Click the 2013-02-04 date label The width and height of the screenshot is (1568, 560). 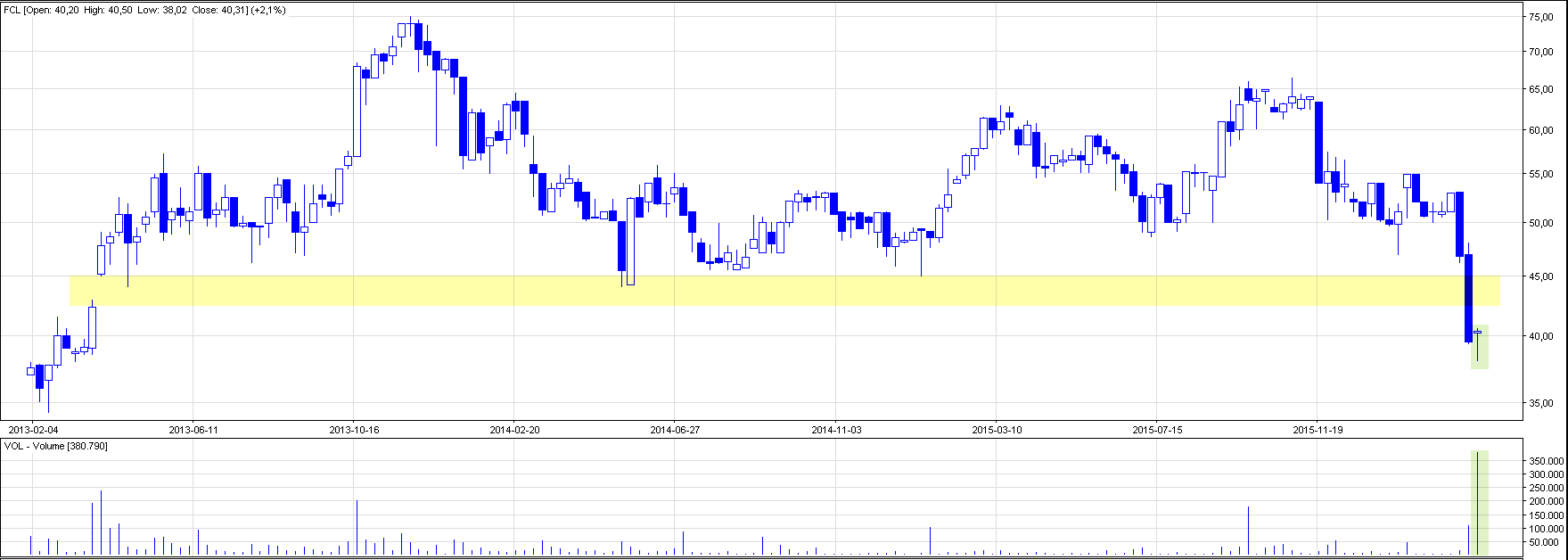tap(33, 430)
